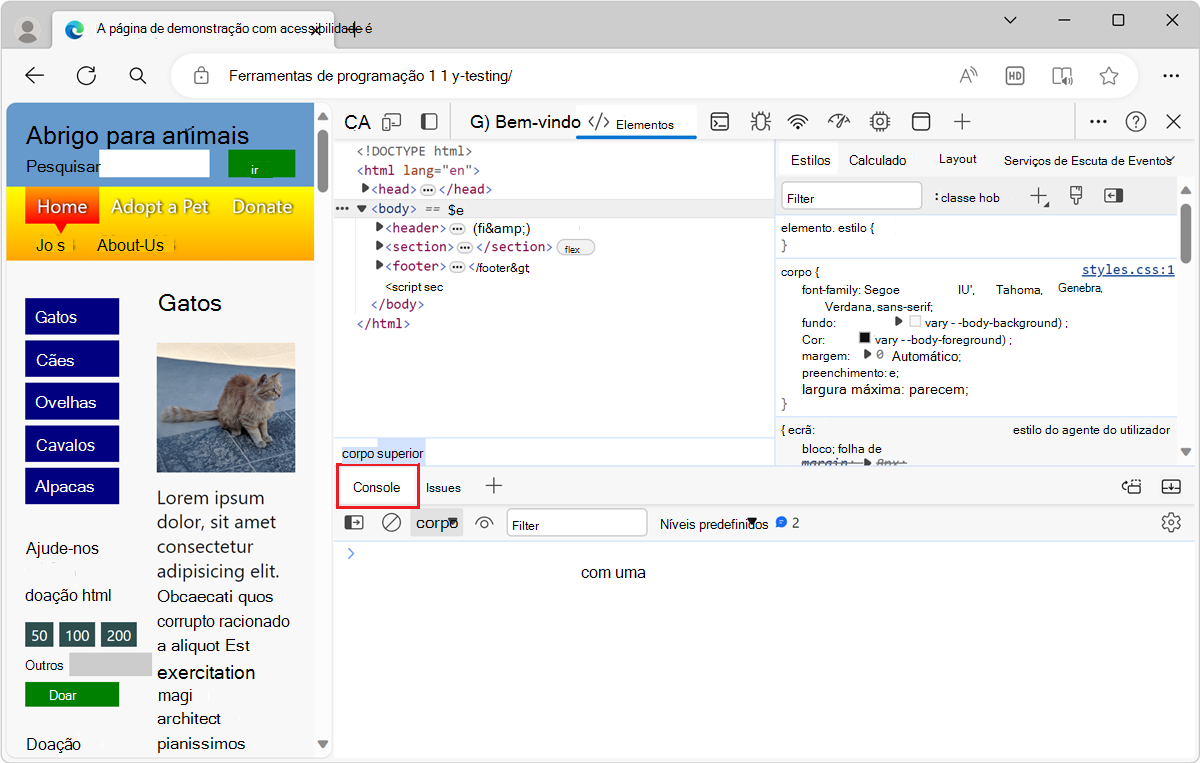1200x763 pixels.
Task: Collapse Quick View panel icon
Action: click(x=1171, y=487)
